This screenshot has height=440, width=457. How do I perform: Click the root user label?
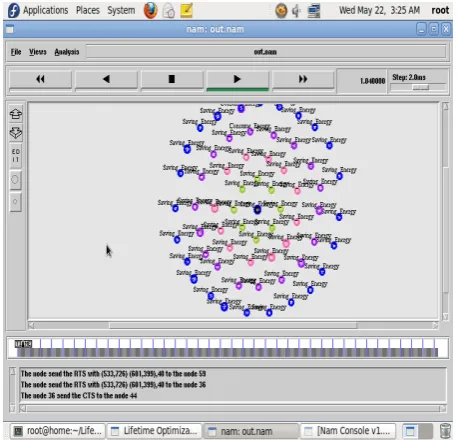click(x=440, y=10)
